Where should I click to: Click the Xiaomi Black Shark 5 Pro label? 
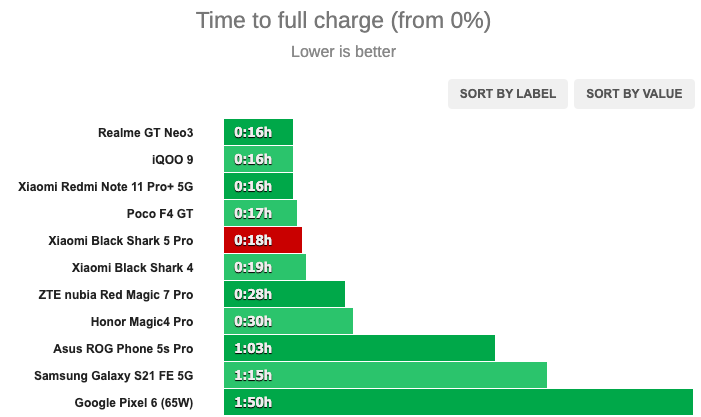pos(121,240)
